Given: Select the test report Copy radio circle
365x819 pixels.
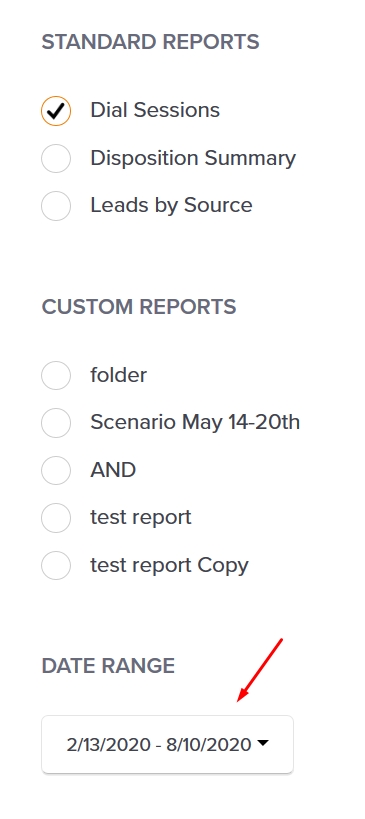Looking at the screenshot, I should click(x=56, y=565).
